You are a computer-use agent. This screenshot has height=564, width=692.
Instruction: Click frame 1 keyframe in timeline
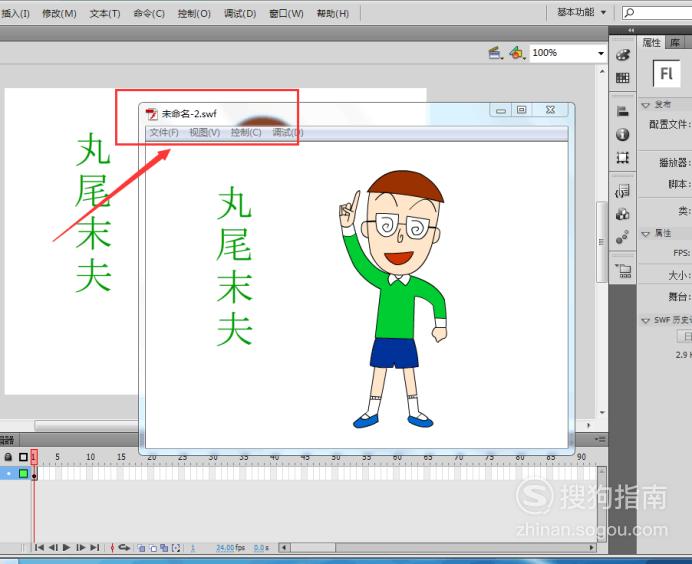(34, 474)
